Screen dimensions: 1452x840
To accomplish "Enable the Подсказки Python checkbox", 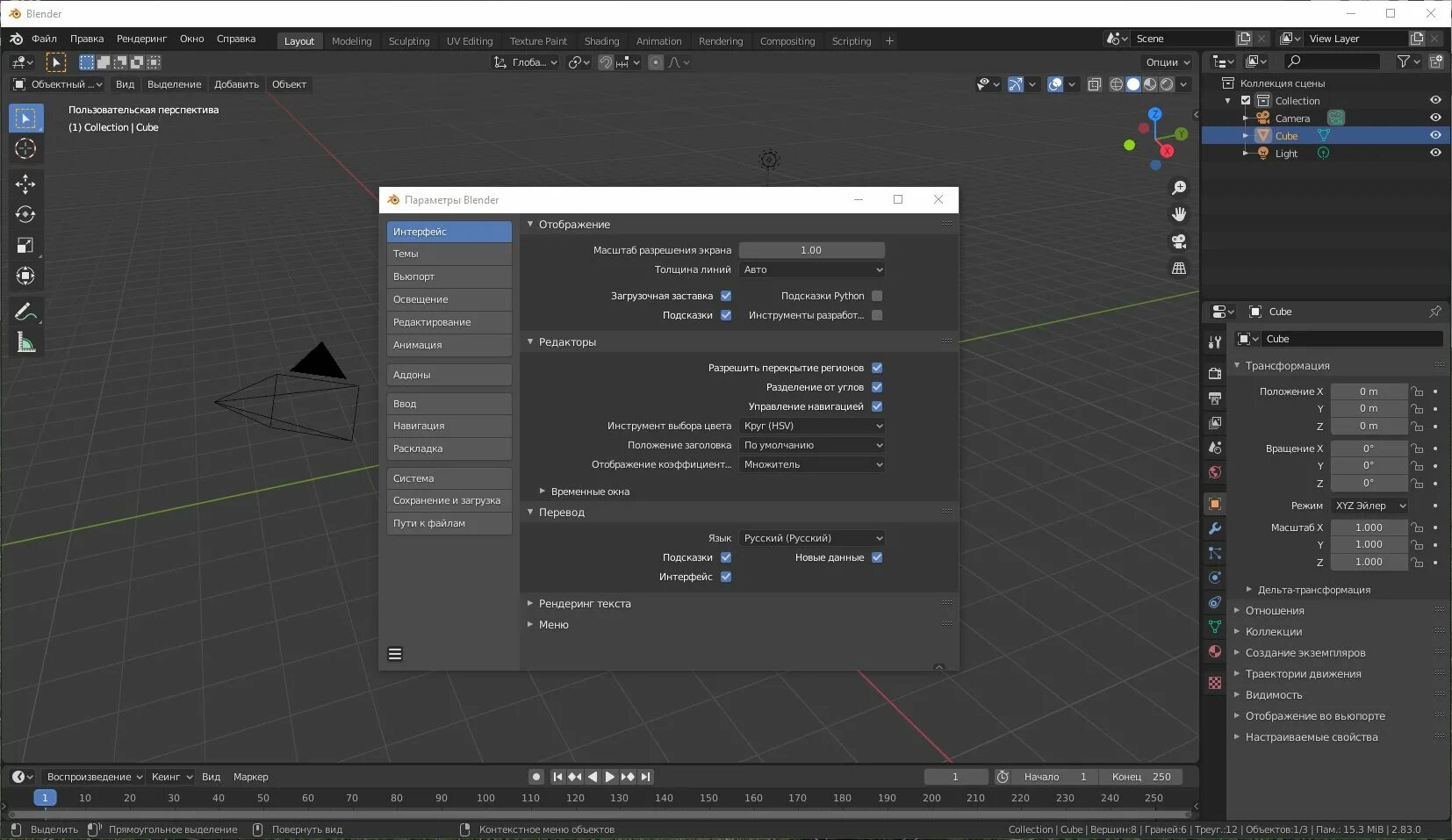I will click(x=877, y=296).
